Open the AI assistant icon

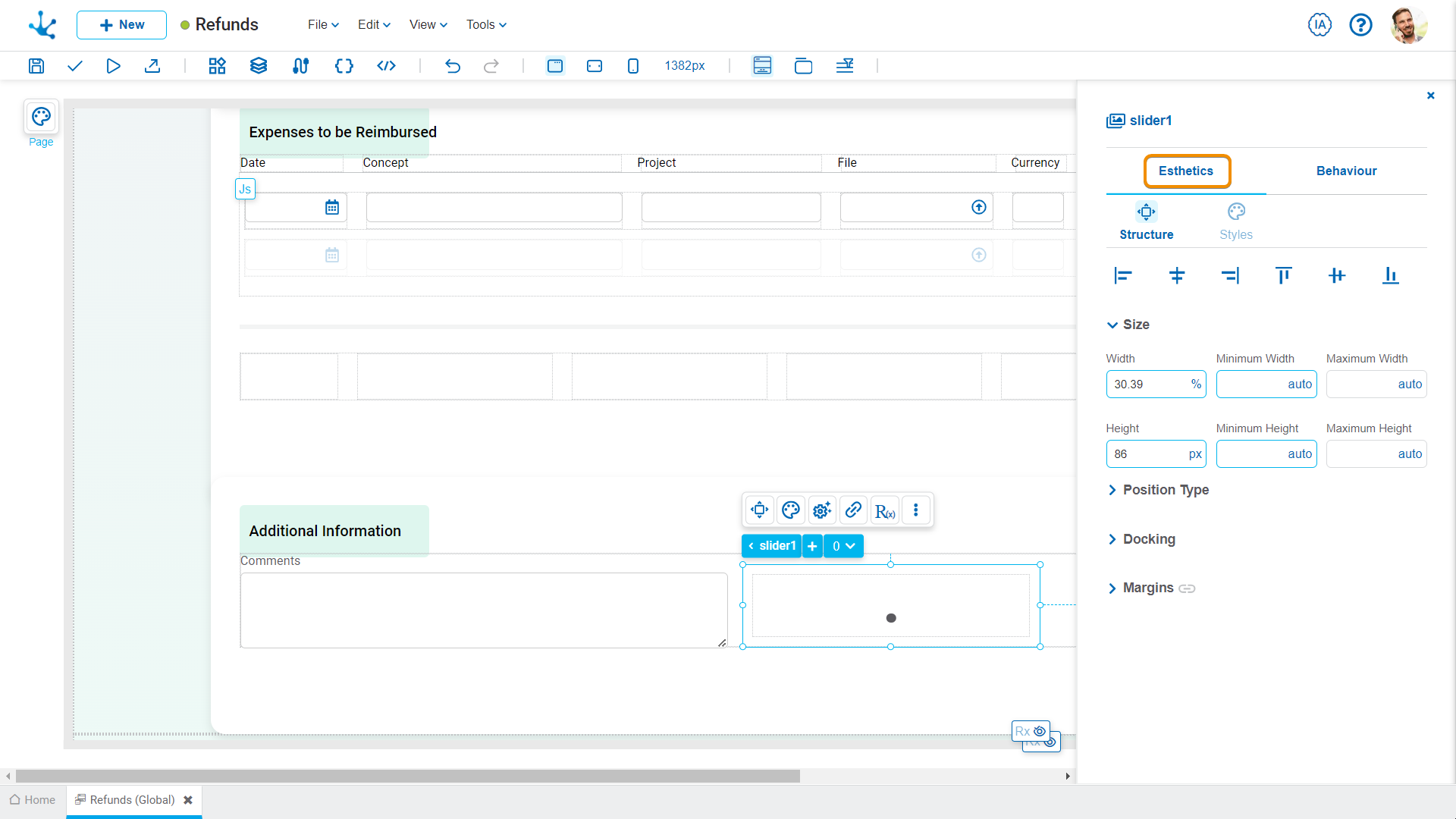[1319, 25]
